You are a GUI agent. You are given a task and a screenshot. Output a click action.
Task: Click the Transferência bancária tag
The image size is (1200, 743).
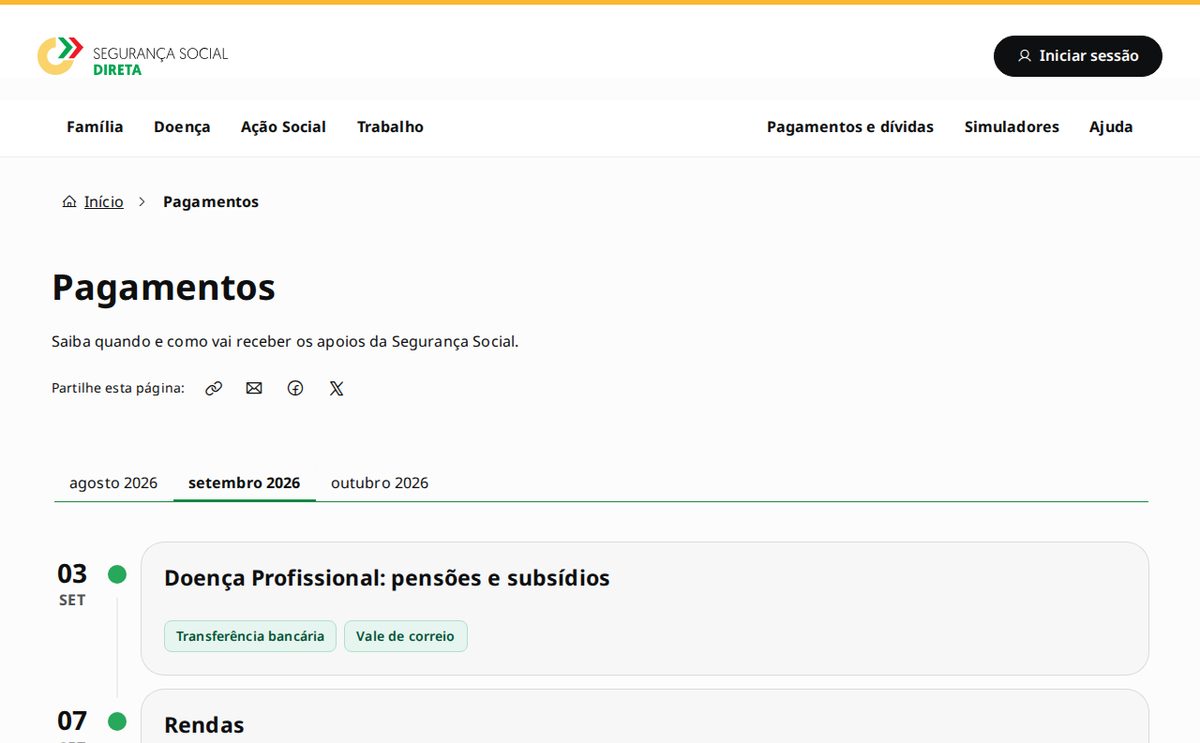[x=250, y=636]
